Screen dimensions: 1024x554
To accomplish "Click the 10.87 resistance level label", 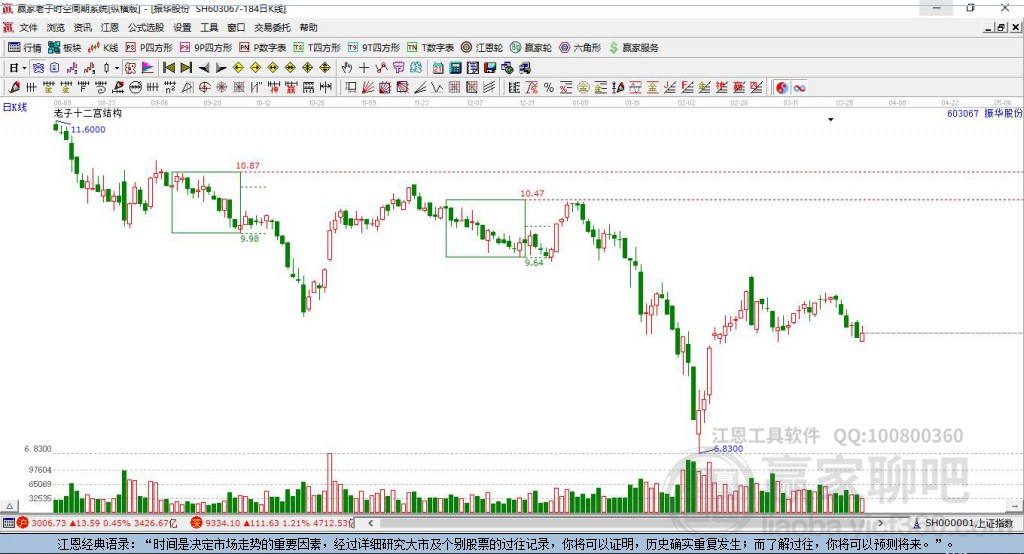I will tap(248, 166).
